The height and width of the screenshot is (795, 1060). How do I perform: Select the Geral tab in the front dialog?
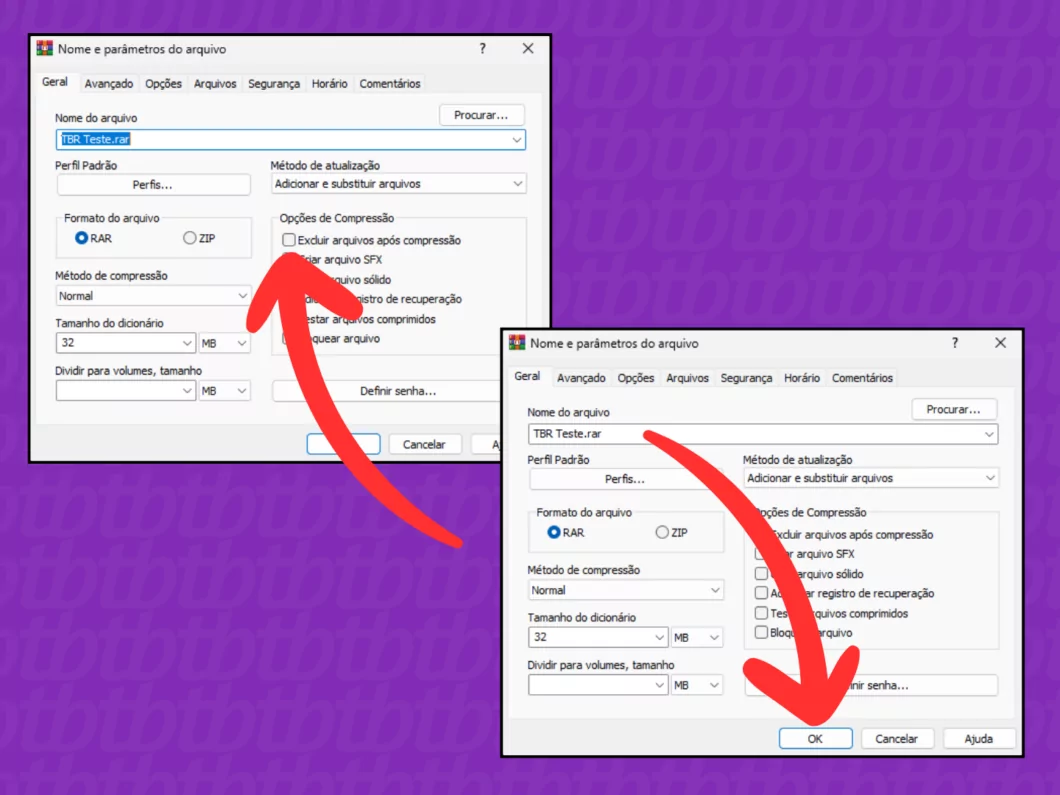point(527,376)
